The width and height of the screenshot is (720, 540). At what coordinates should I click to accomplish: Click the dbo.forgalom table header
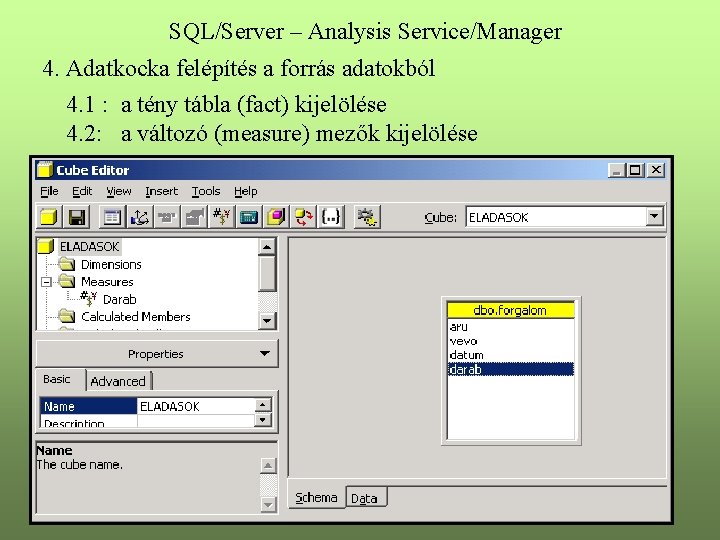click(511, 310)
